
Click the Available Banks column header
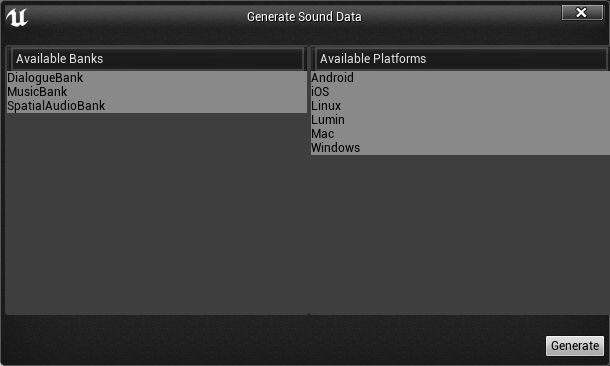pyautogui.click(x=157, y=59)
